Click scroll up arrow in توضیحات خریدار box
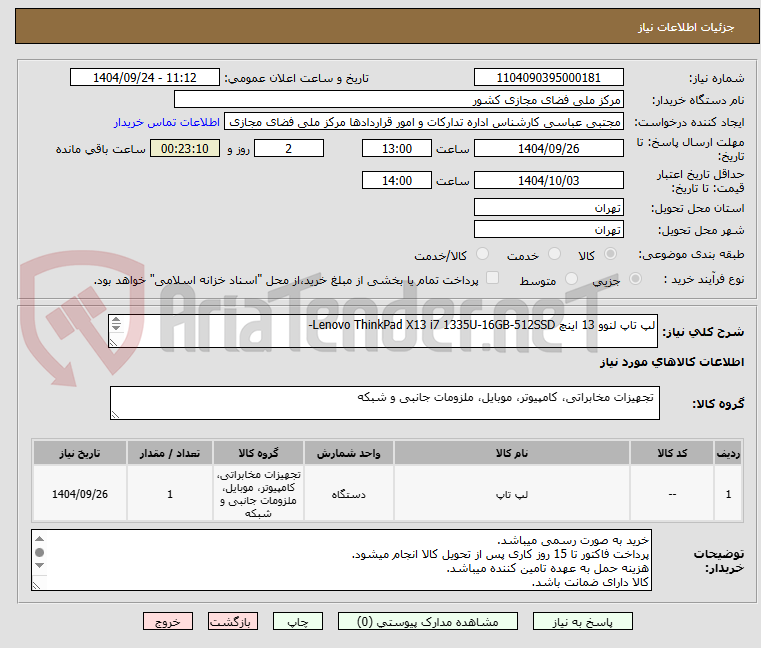Viewport: 761px width, 648px height. [40, 539]
